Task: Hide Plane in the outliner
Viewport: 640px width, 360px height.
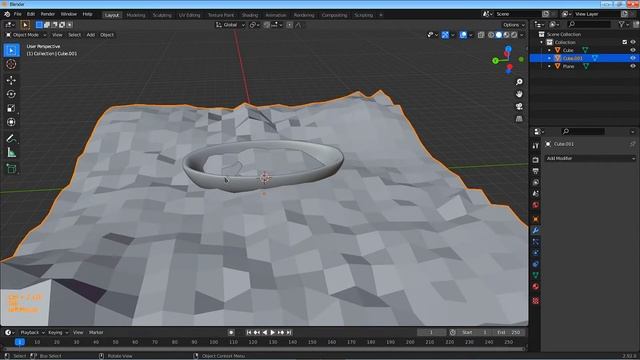Action: coord(633,67)
